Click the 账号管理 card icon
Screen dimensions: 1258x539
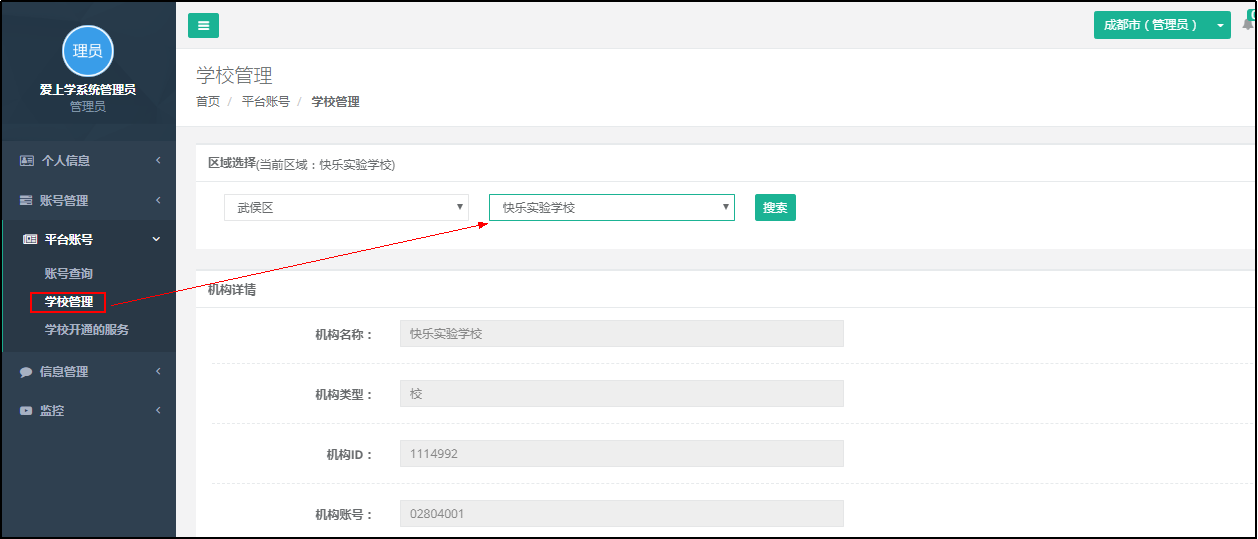click(x=27, y=200)
